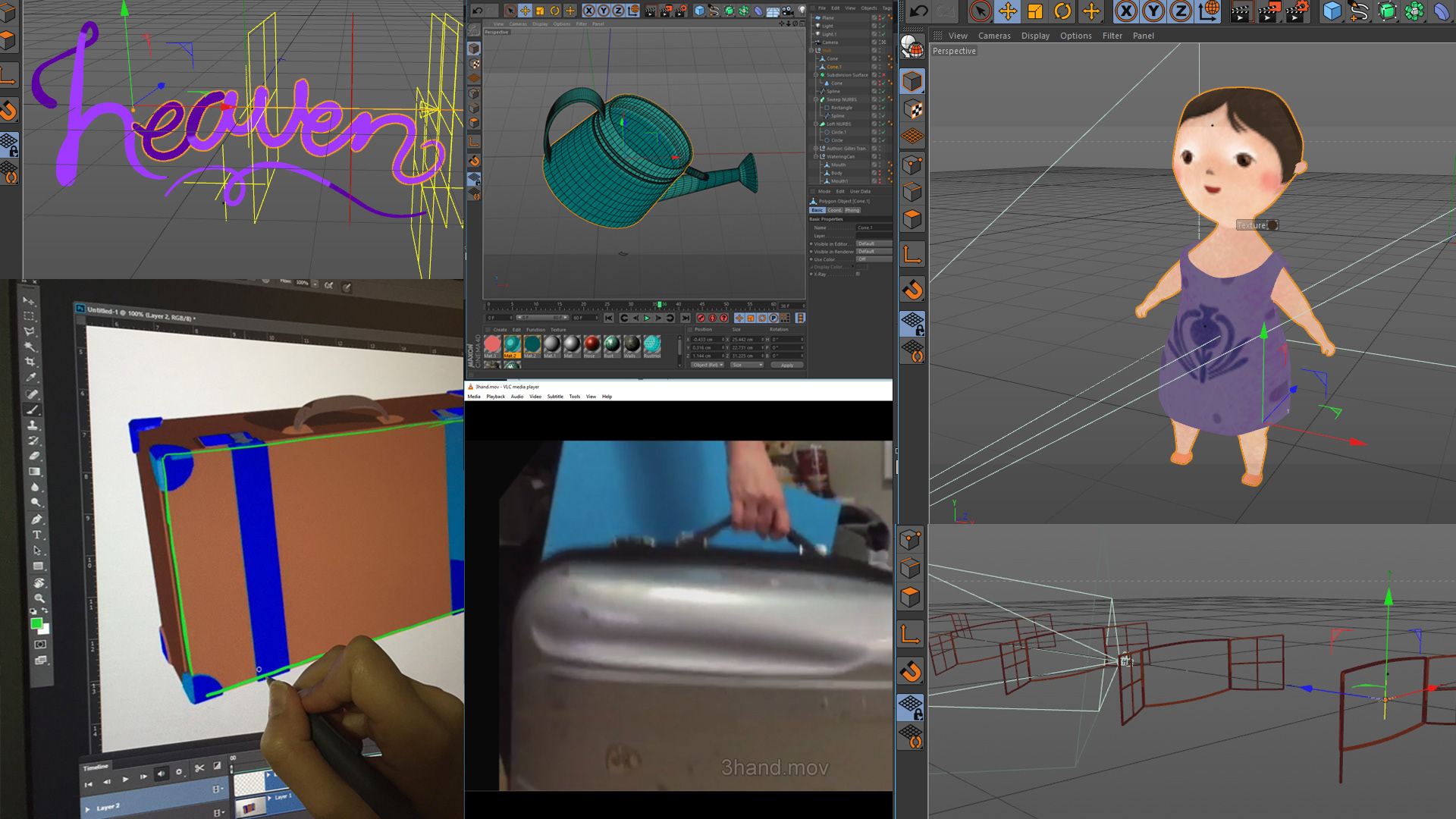The height and width of the screenshot is (819, 1456).
Task: Open Visible in Editor dropdown
Action: tap(874, 243)
